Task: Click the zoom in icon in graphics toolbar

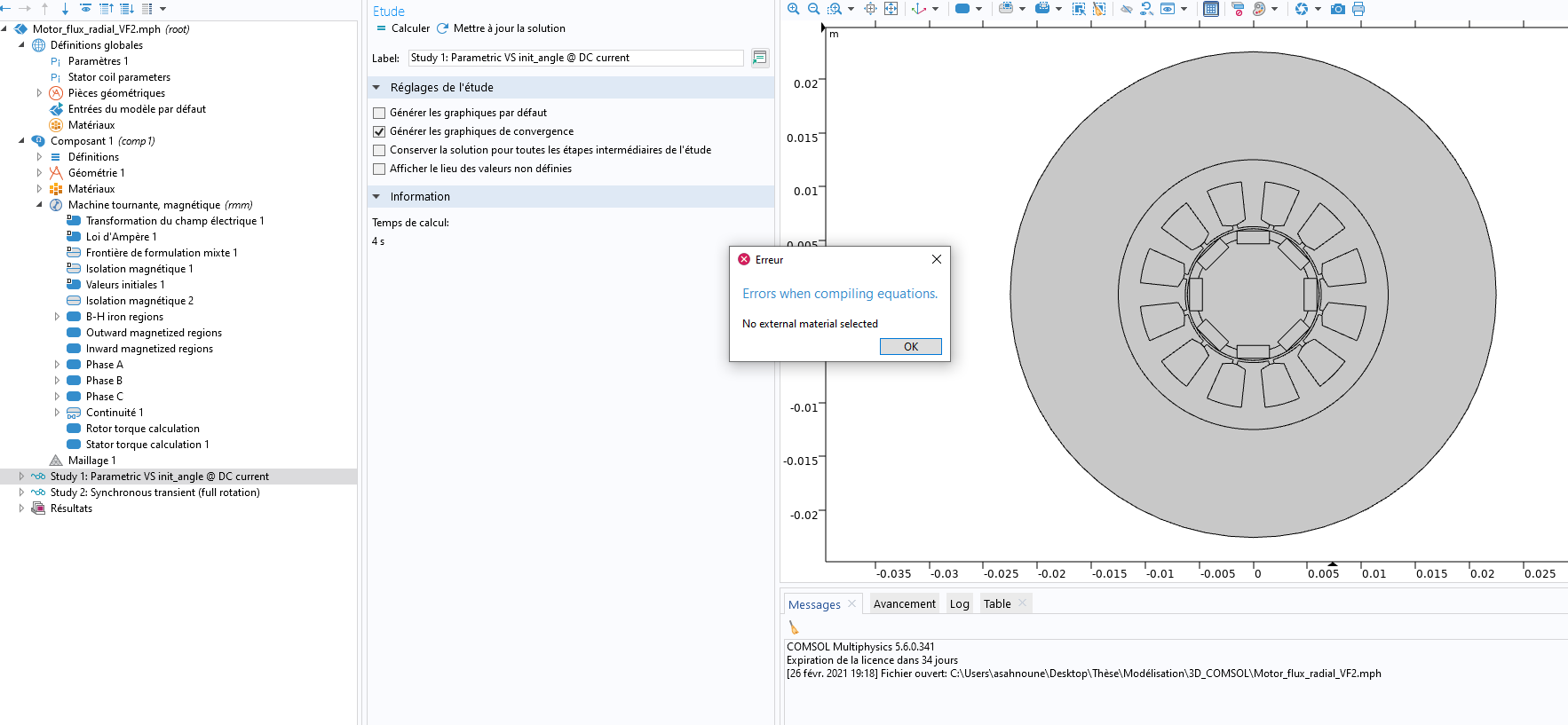Action: (793, 9)
